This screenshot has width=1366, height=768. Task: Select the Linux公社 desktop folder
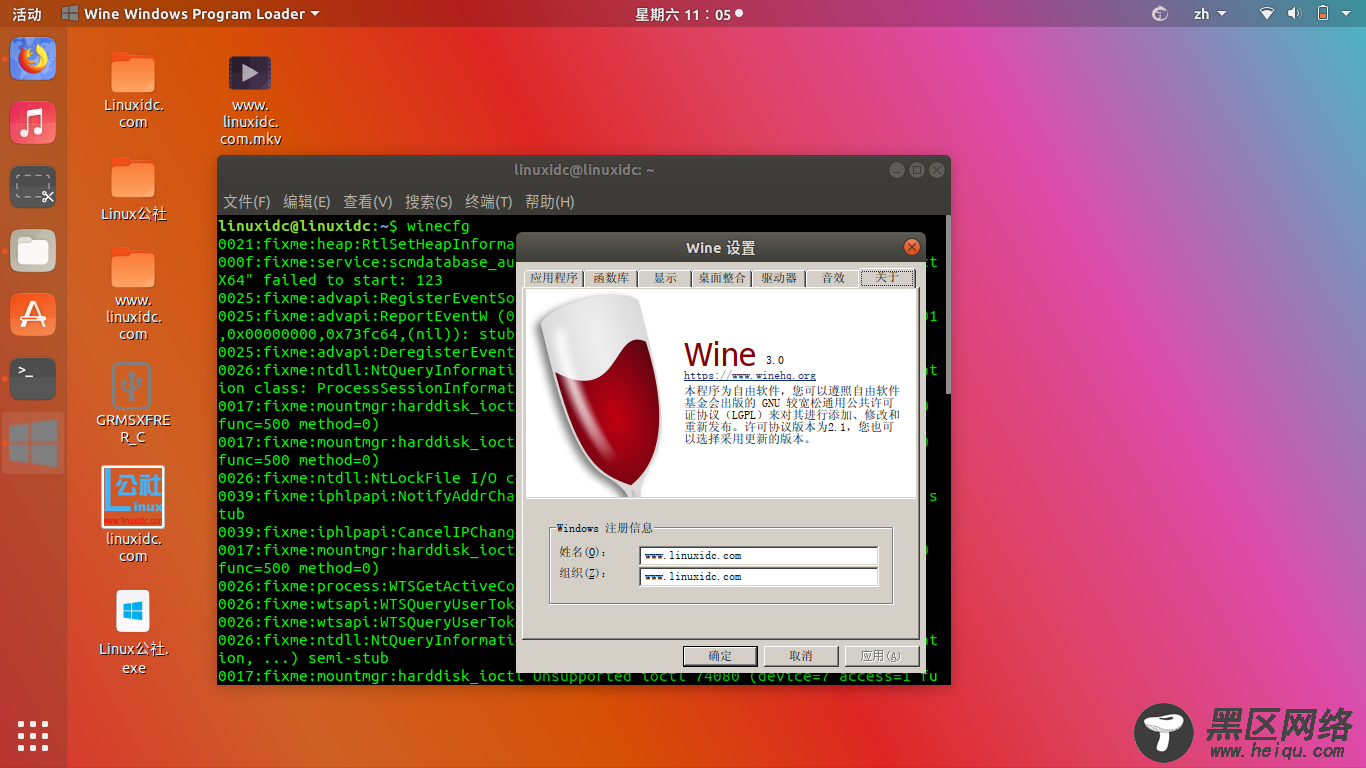point(133,190)
